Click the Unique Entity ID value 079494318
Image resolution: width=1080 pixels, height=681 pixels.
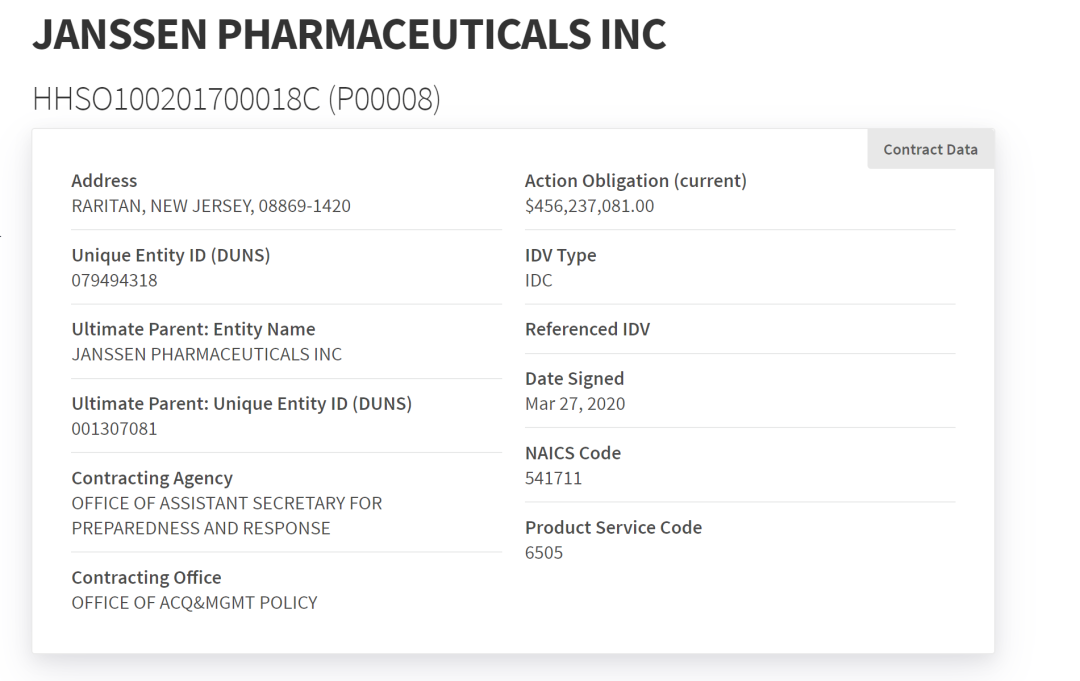(114, 281)
